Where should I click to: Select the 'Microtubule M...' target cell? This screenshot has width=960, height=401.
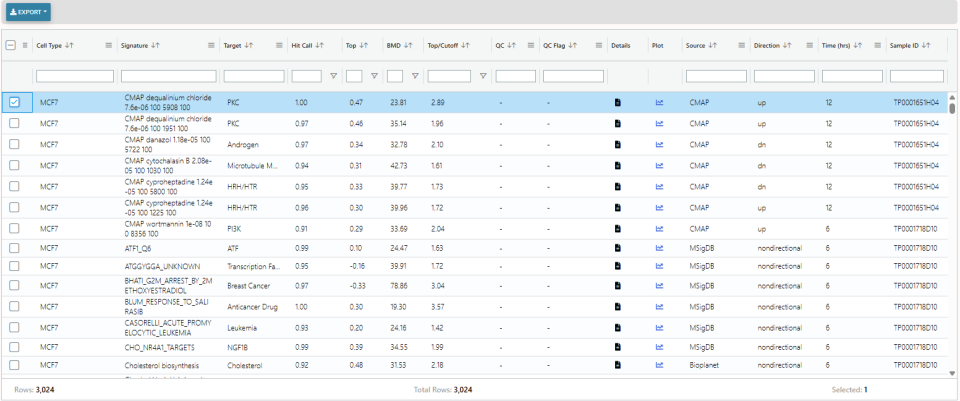point(251,165)
